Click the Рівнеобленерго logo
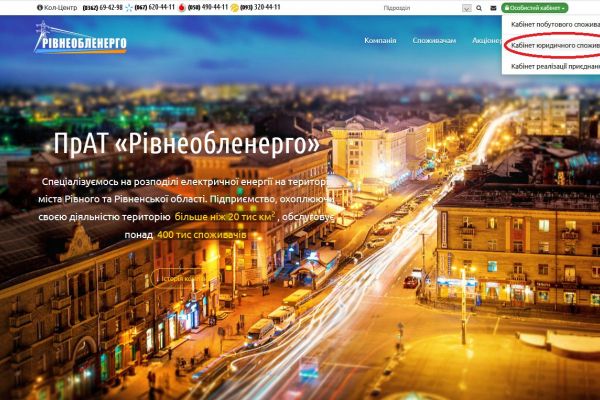This screenshot has width=600, height=400. pos(80,41)
